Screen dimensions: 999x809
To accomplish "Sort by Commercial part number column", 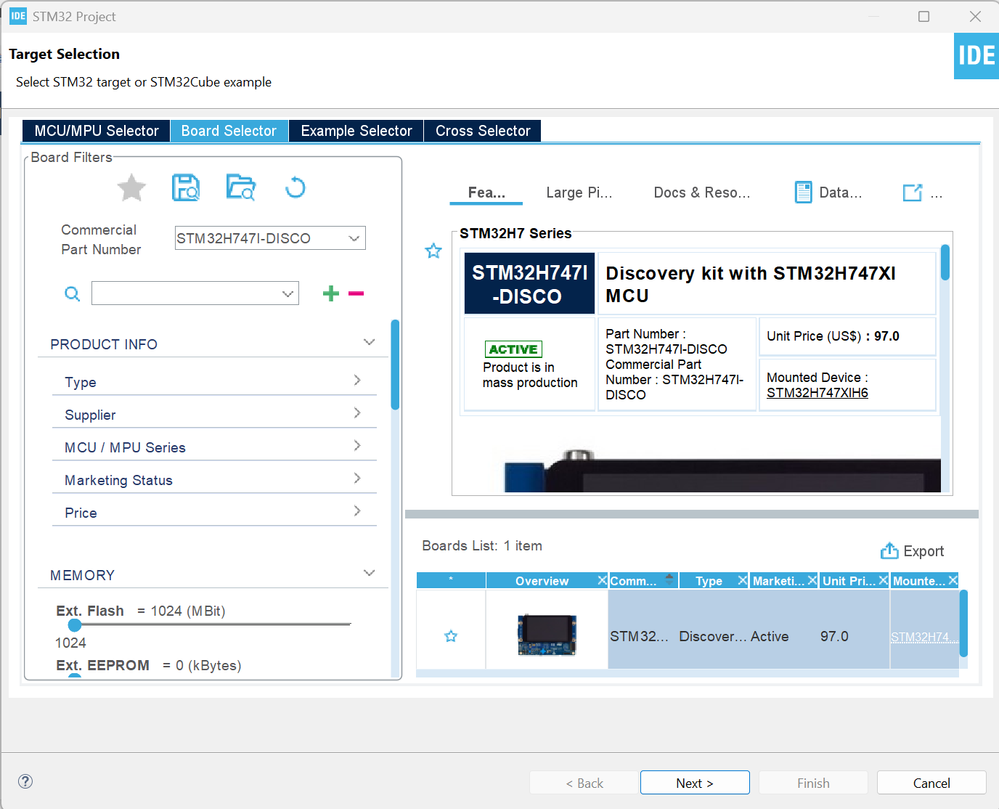I will (x=643, y=580).
